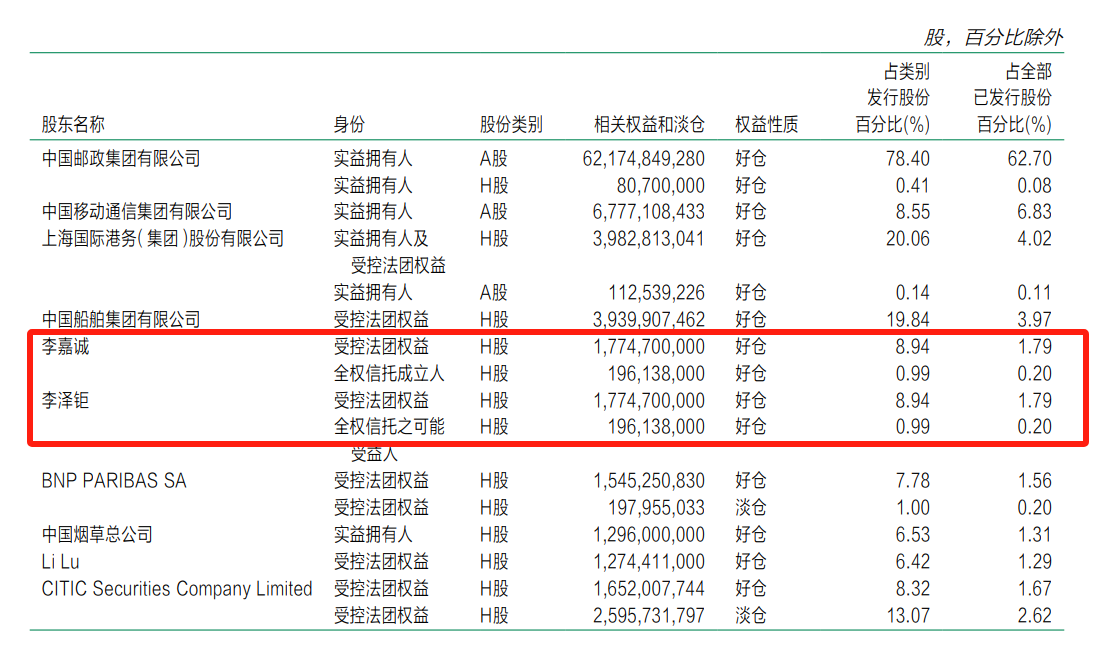Viewport: 1109px width, 659px height.
Task: Click CITIC Securities Company Limited
Action: click(177, 588)
